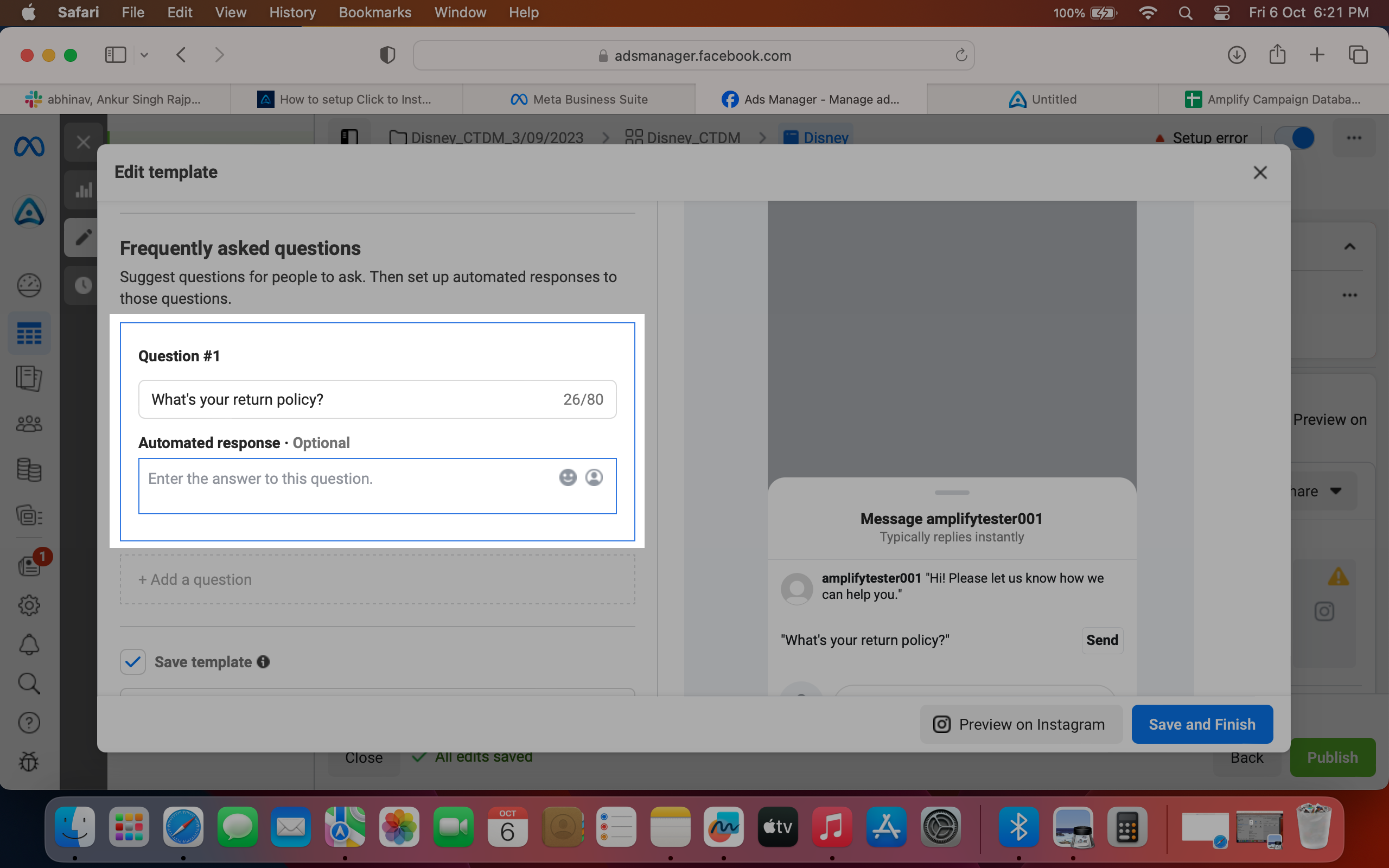The width and height of the screenshot is (1389, 868).
Task: Open the Amplify account icon in sidebar
Action: 29,212
